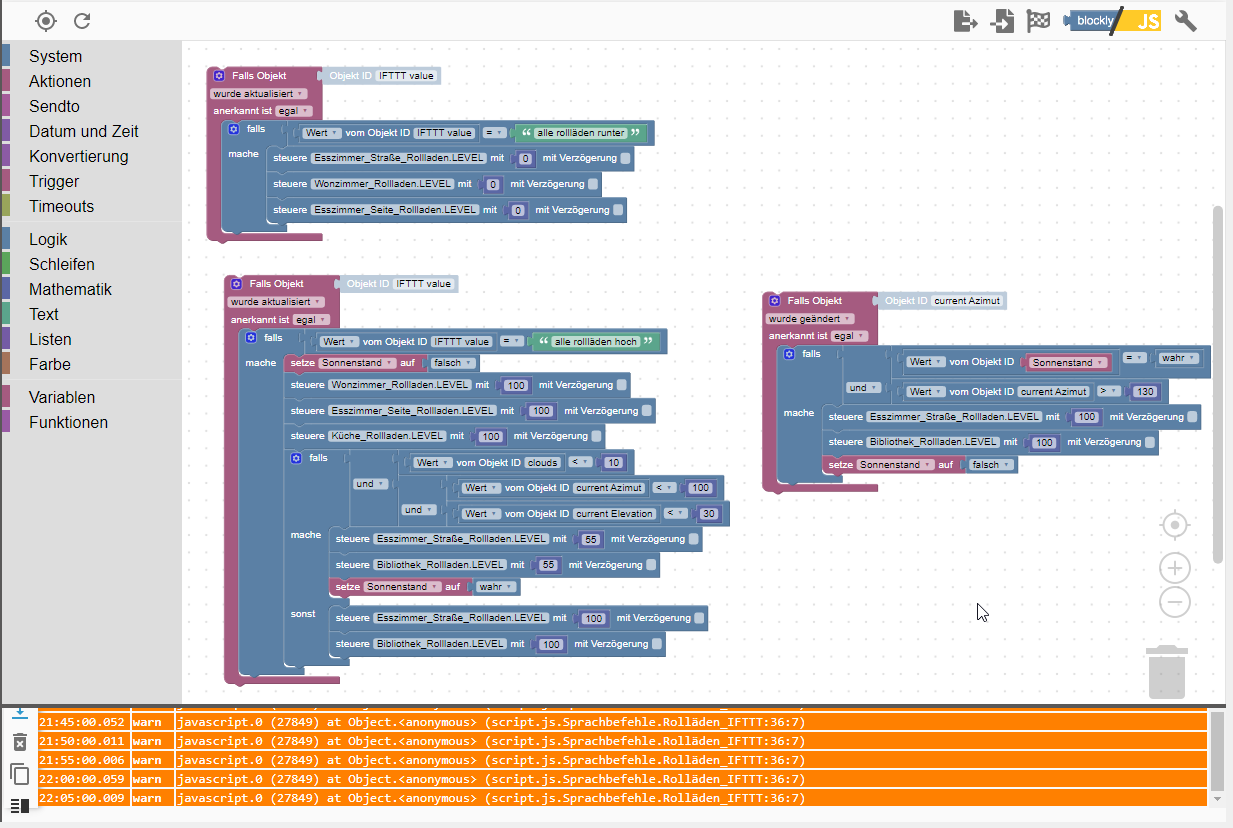
Task: Click the delete log trash icon
Action: 19,742
